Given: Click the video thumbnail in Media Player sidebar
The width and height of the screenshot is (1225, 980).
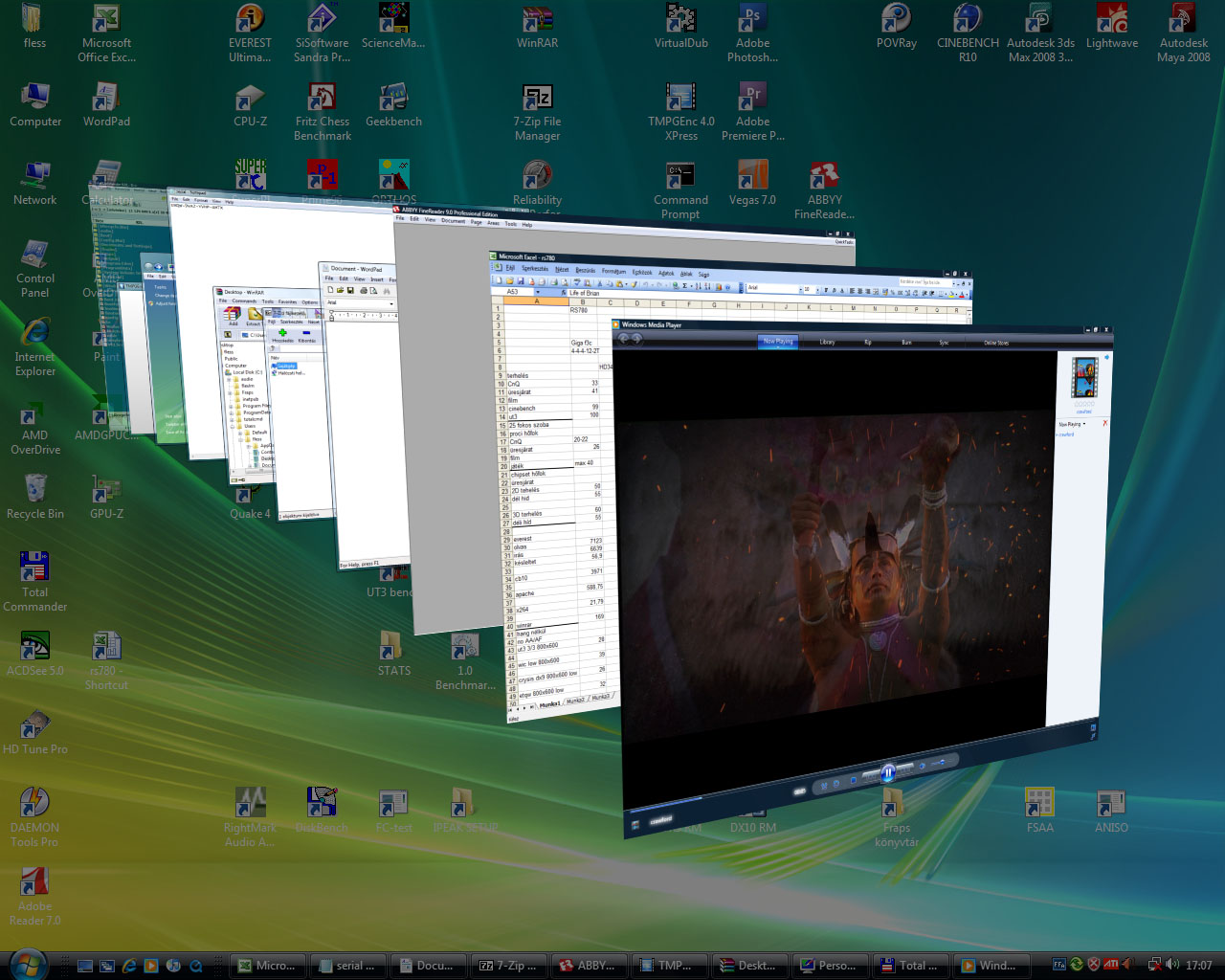Looking at the screenshot, I should coord(1084,377).
